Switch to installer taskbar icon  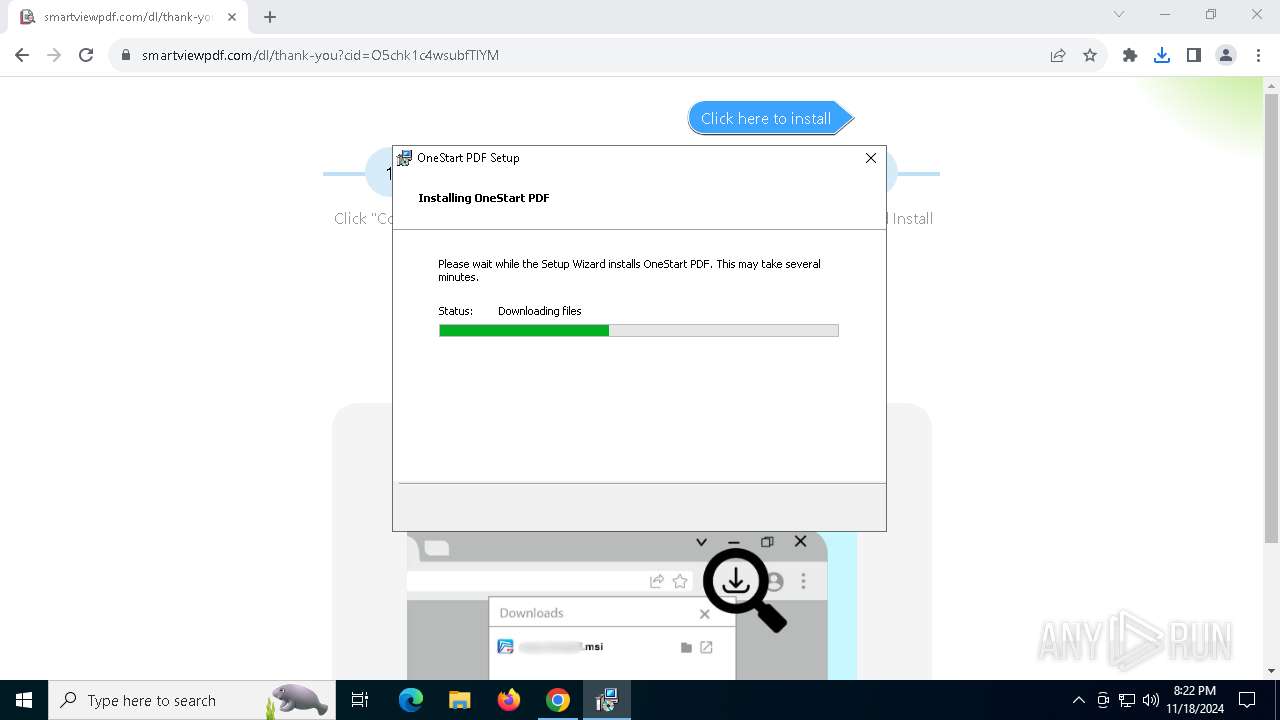[607, 700]
